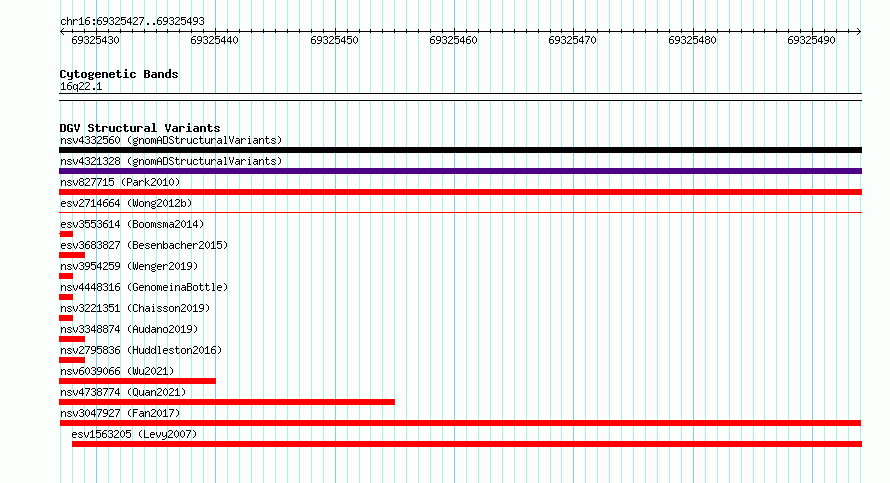Click ruler position 69325450
This screenshot has height=483, width=890.
click(x=334, y=40)
